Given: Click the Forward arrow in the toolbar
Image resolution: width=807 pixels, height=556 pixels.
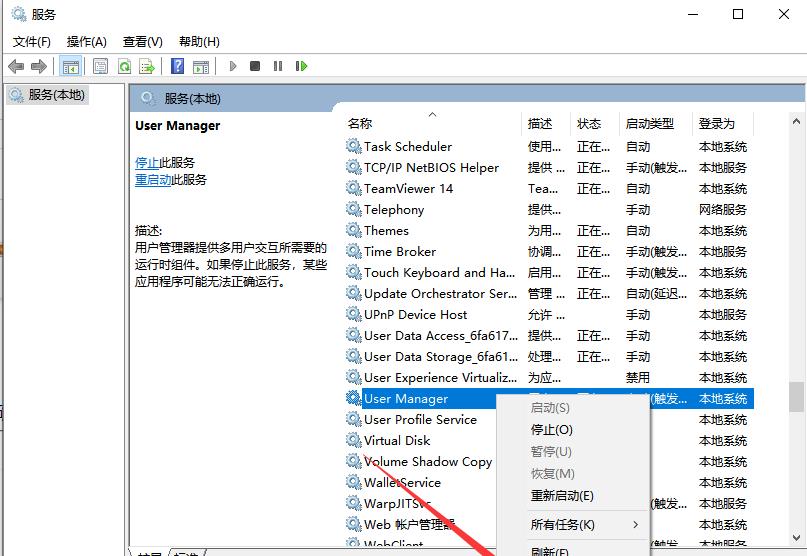Looking at the screenshot, I should click(x=39, y=66).
